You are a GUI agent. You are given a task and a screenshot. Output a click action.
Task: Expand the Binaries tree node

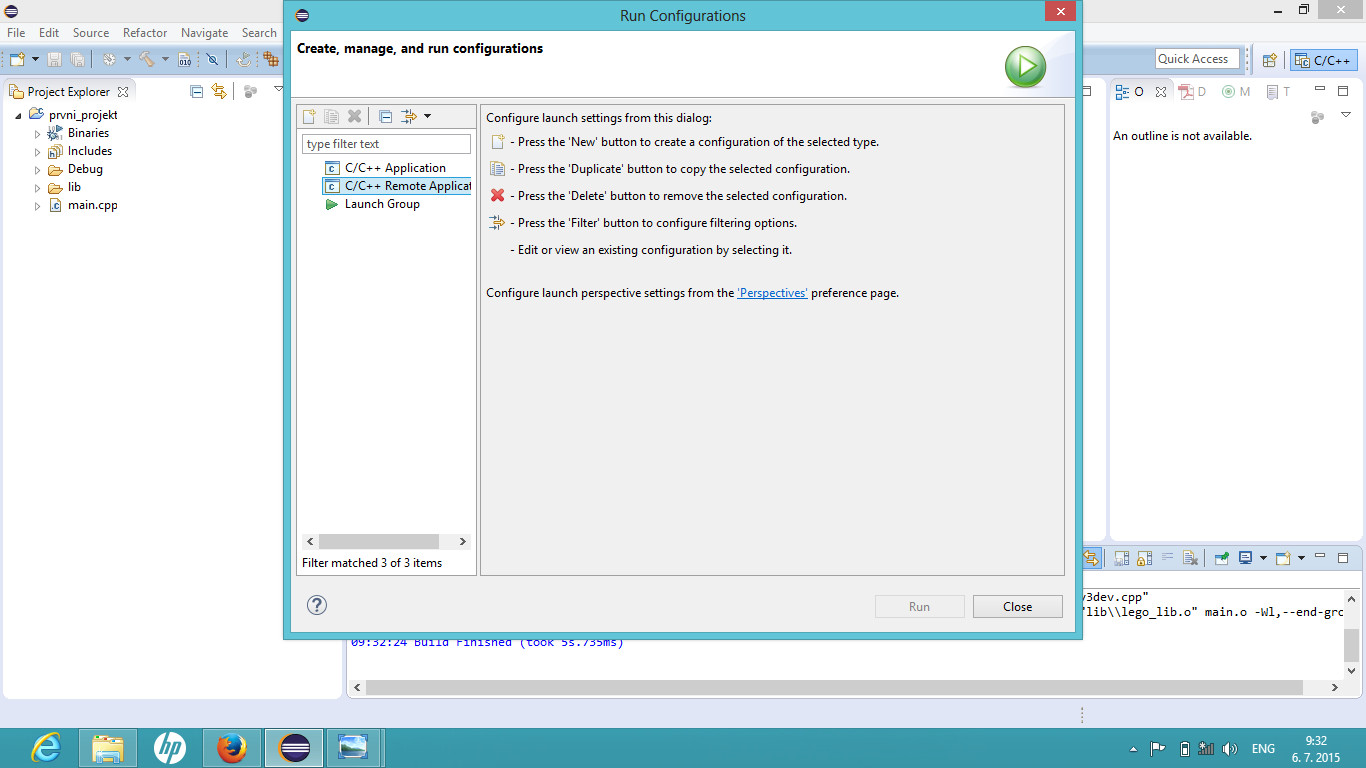(x=38, y=134)
